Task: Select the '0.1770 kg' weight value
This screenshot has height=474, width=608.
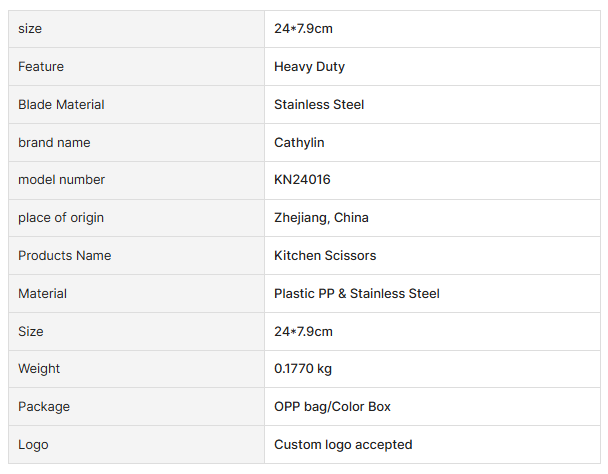Action: (x=303, y=369)
